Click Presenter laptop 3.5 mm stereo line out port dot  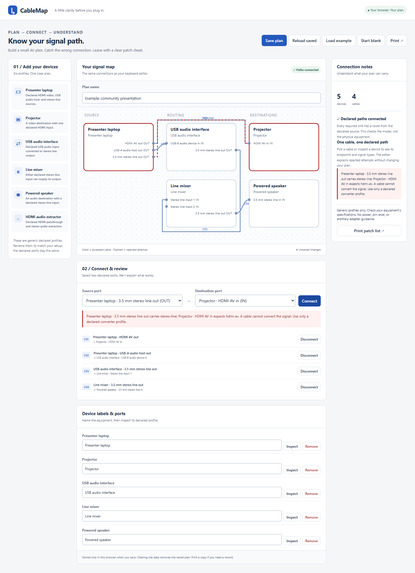click(153, 157)
